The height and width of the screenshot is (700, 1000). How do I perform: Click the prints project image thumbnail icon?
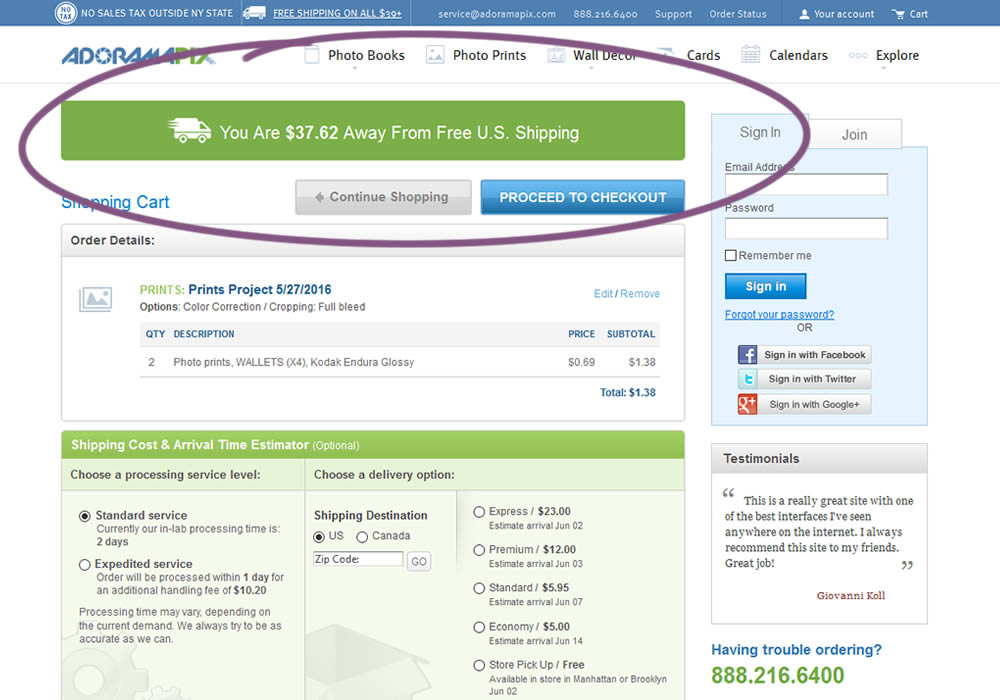click(x=95, y=299)
